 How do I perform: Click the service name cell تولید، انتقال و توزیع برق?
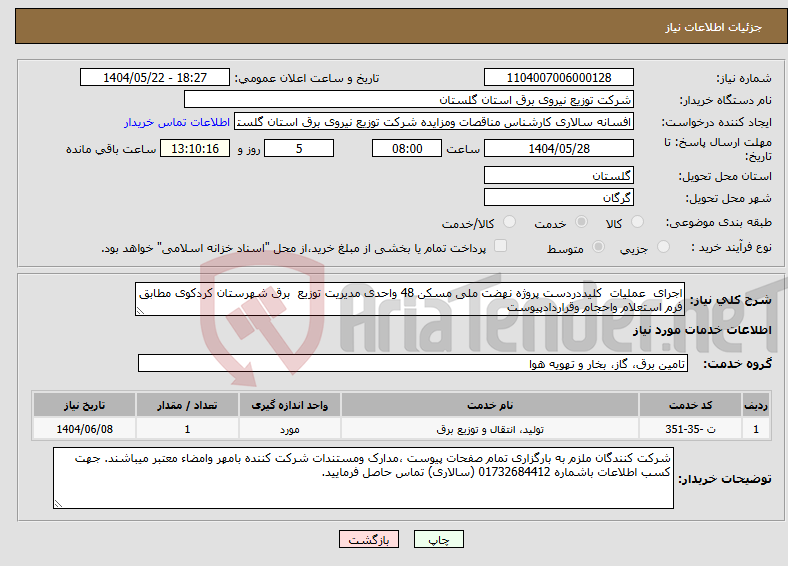pos(490,429)
